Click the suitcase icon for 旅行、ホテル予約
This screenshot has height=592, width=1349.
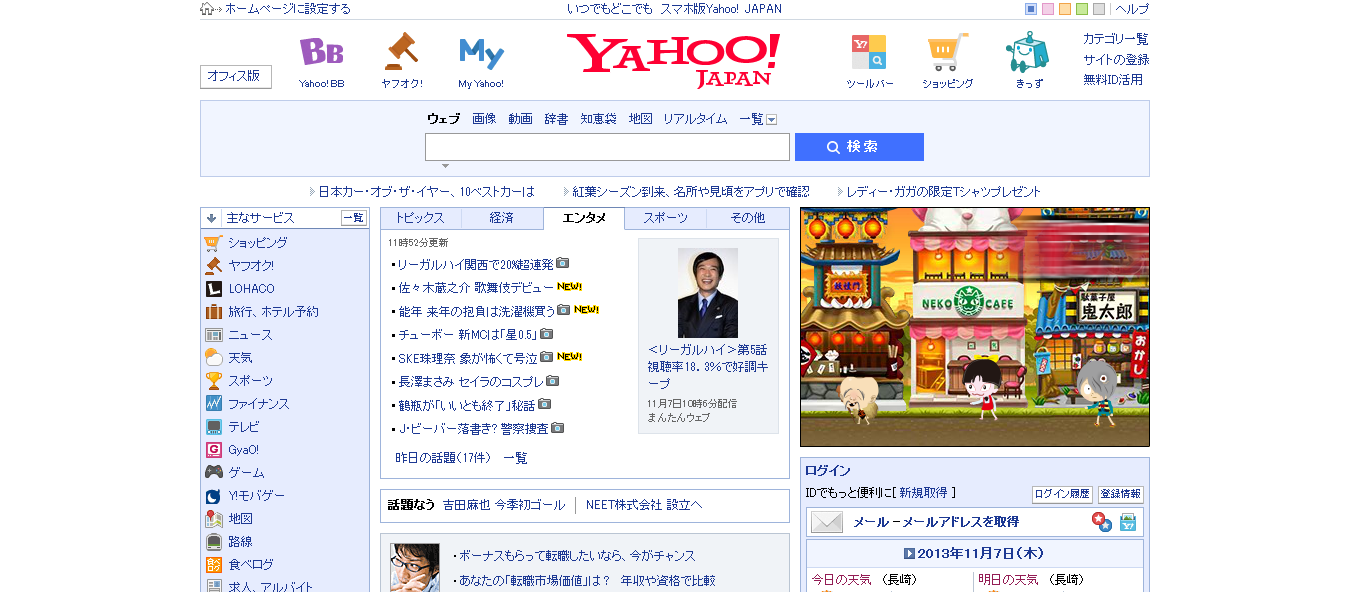click(x=213, y=311)
